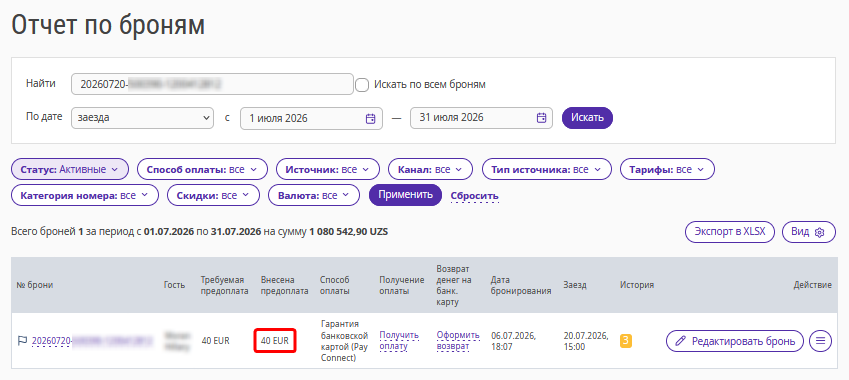Click the Внесена предоплата 40 EUR cell
The width and height of the screenshot is (849, 380).
(x=275, y=341)
